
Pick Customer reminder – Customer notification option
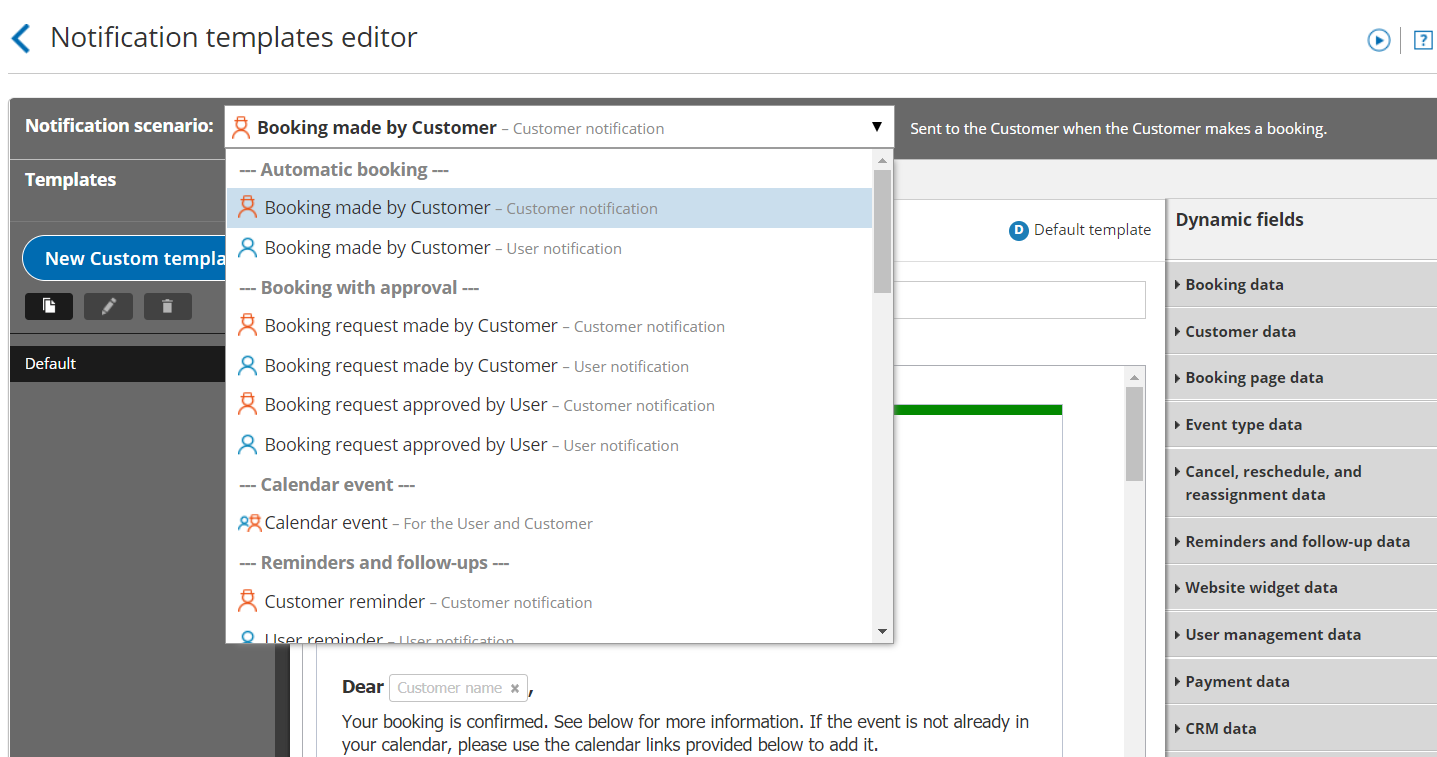tap(428, 602)
